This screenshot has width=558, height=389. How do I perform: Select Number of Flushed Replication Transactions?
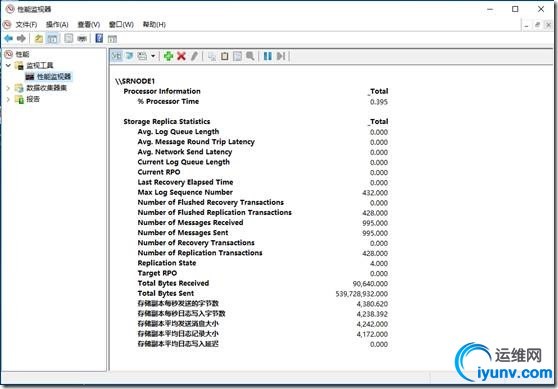(x=215, y=212)
